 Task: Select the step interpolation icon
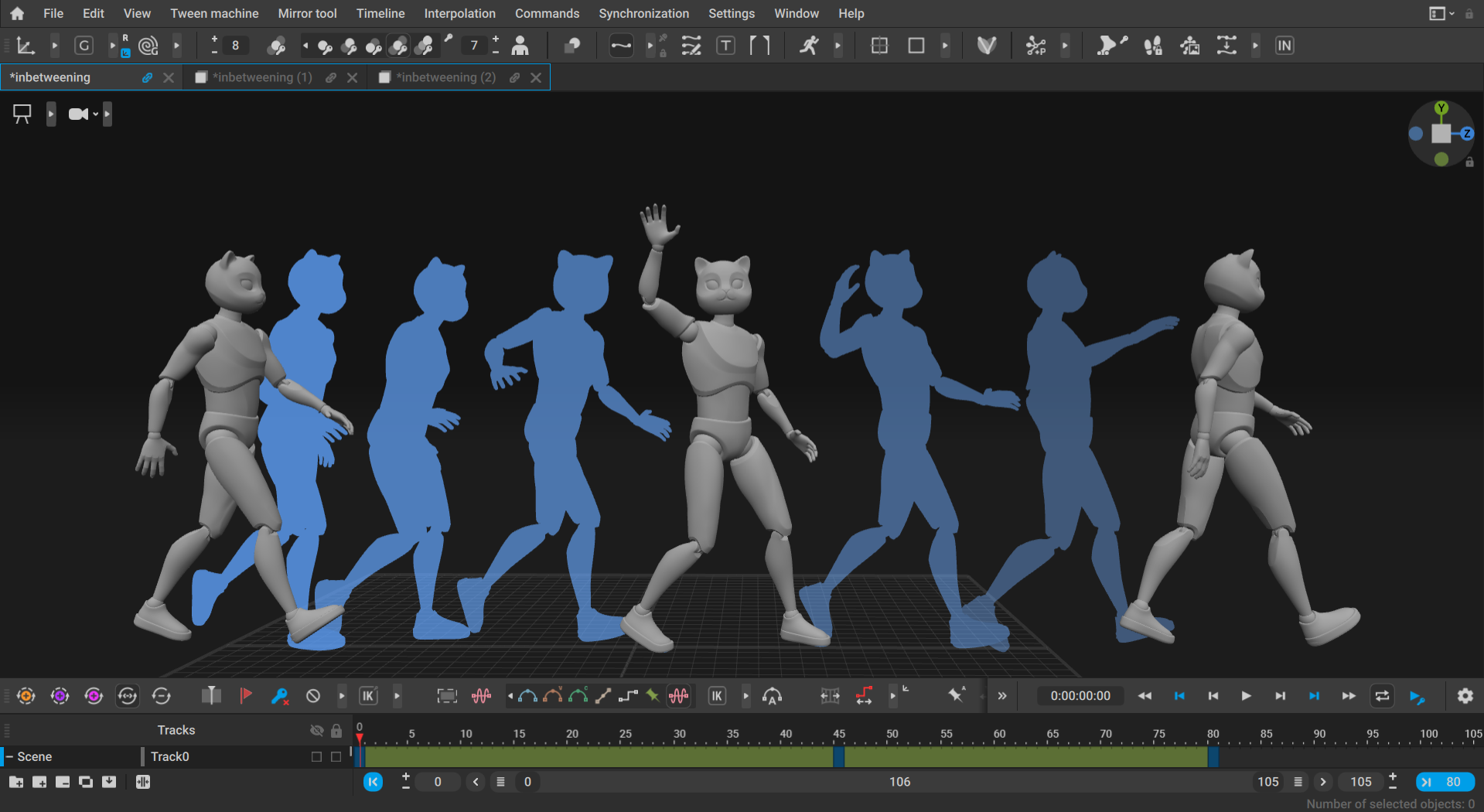pos(628,696)
